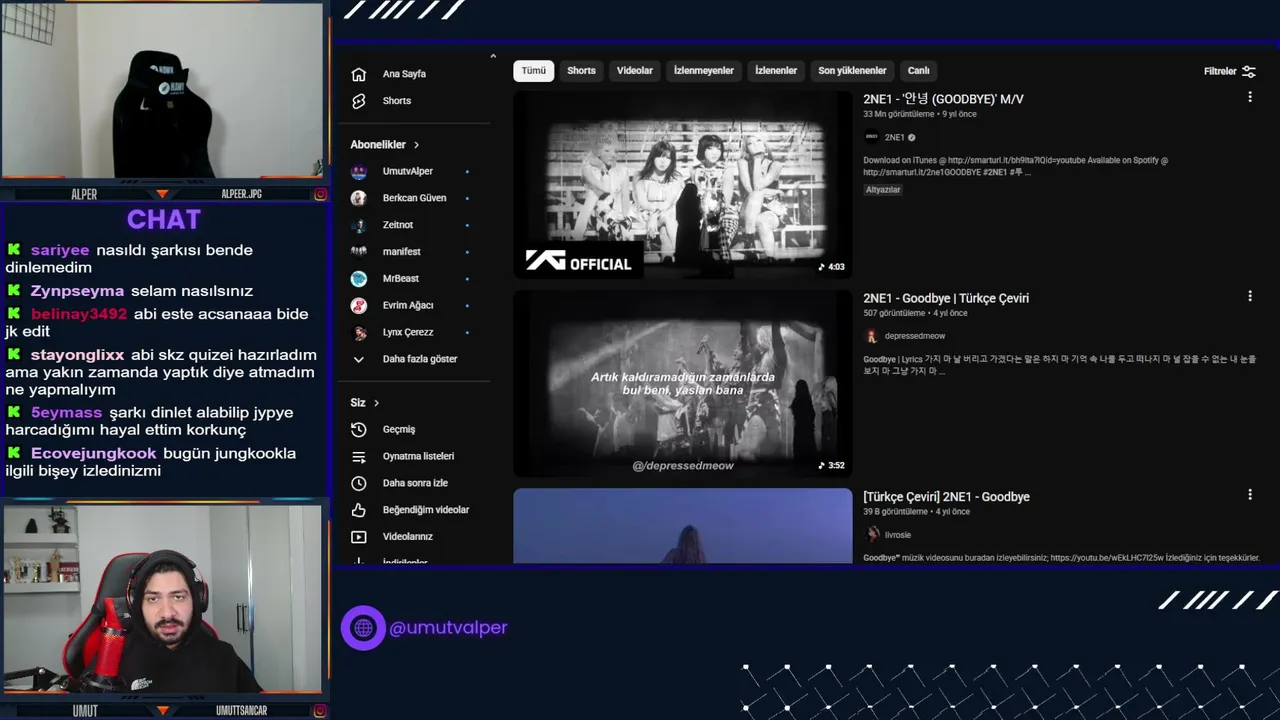Open video title 2NE1 - Goodbye | Türkçe Çeviri
Viewport: 1280px width, 720px height.
pos(946,298)
